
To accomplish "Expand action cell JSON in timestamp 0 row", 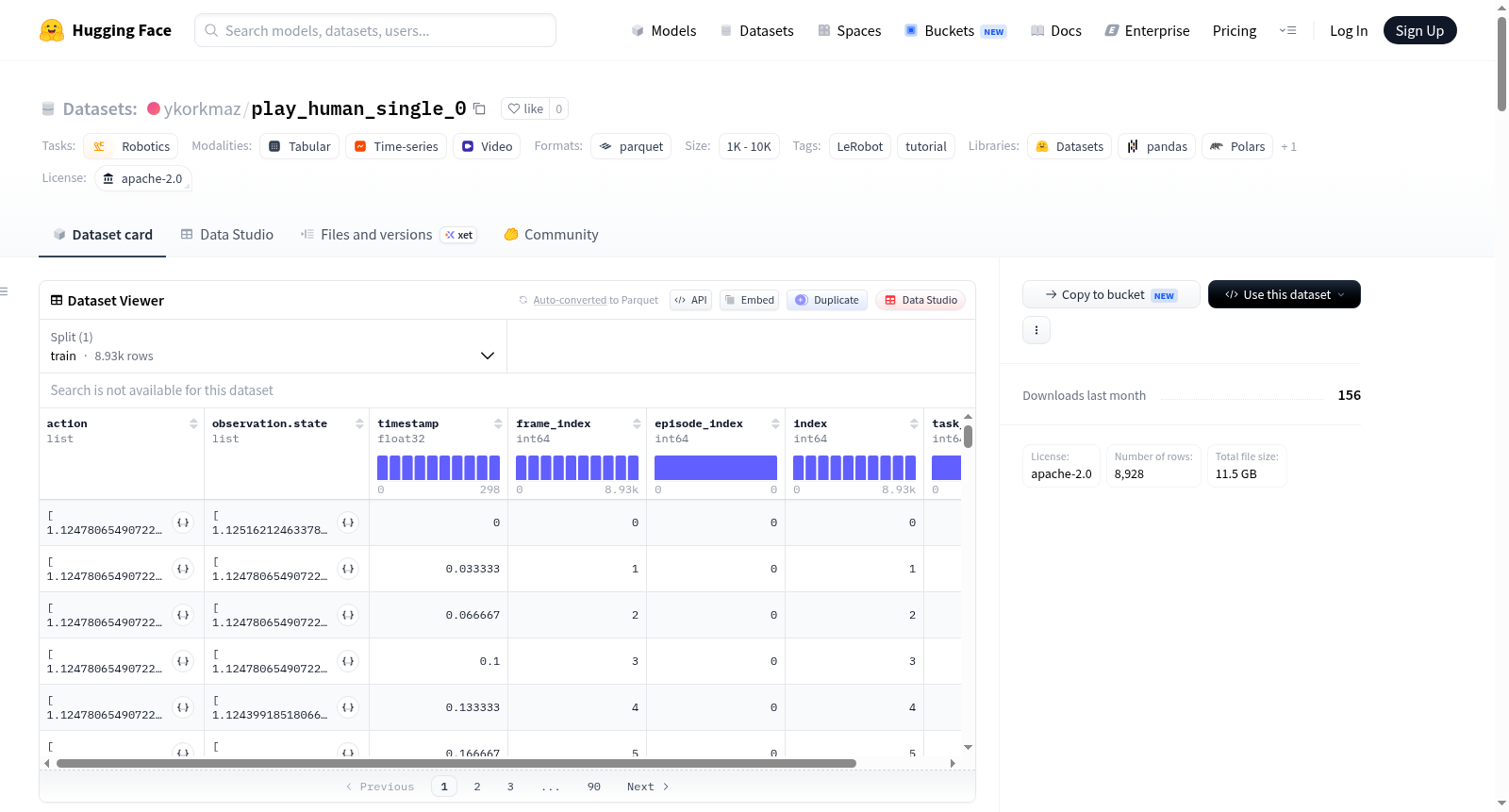I will pyautogui.click(x=183, y=522).
